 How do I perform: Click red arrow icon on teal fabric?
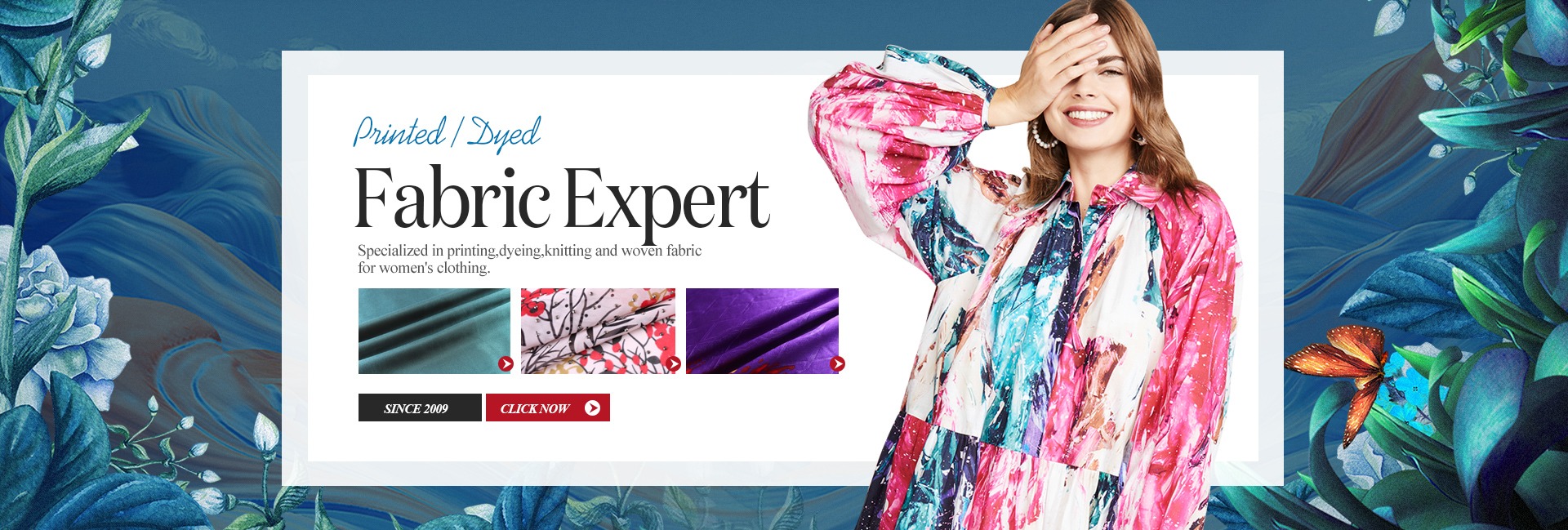pos(506,364)
